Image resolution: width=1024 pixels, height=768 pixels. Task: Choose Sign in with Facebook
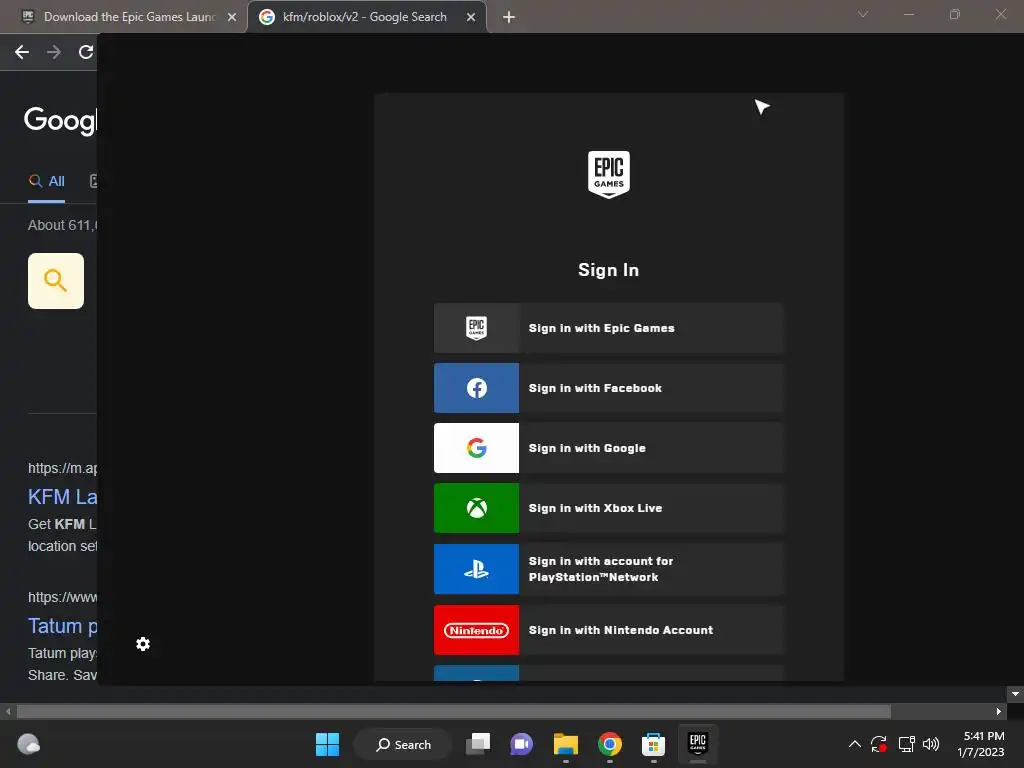click(x=608, y=388)
